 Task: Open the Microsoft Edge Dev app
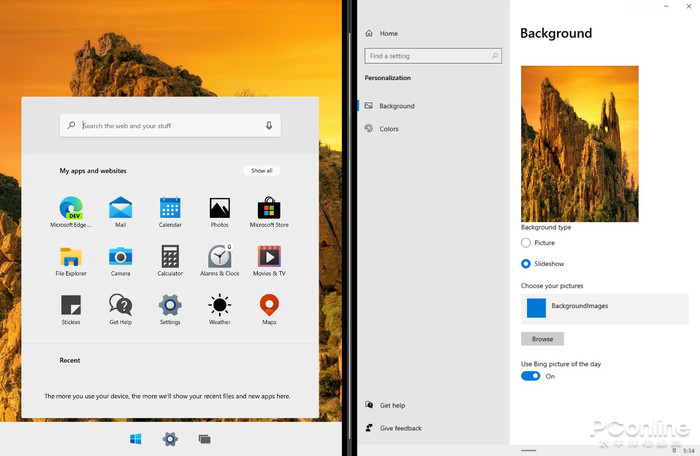(x=71, y=208)
